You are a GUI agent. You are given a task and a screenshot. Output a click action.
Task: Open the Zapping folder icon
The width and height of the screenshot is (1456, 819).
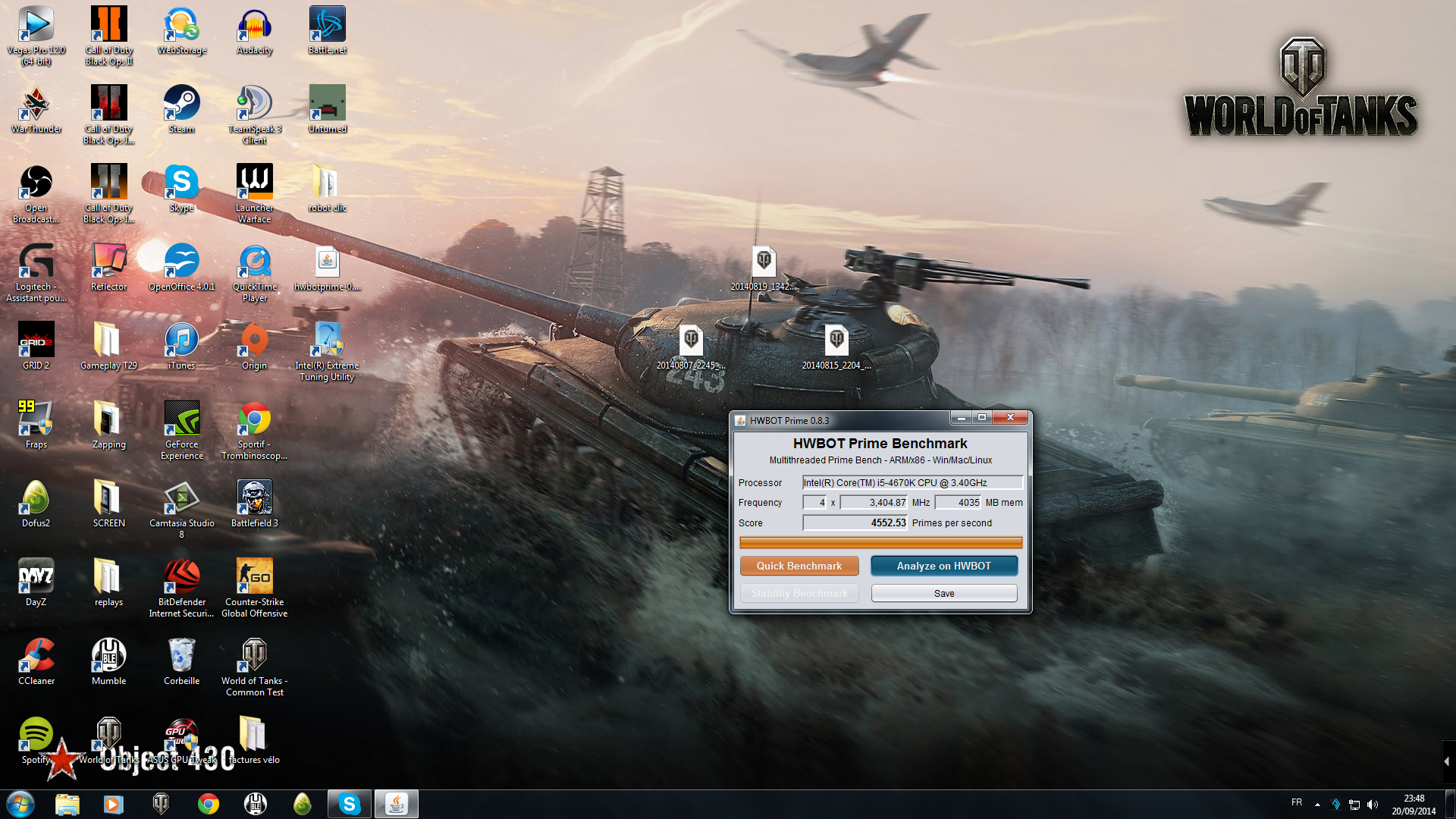click(x=109, y=425)
